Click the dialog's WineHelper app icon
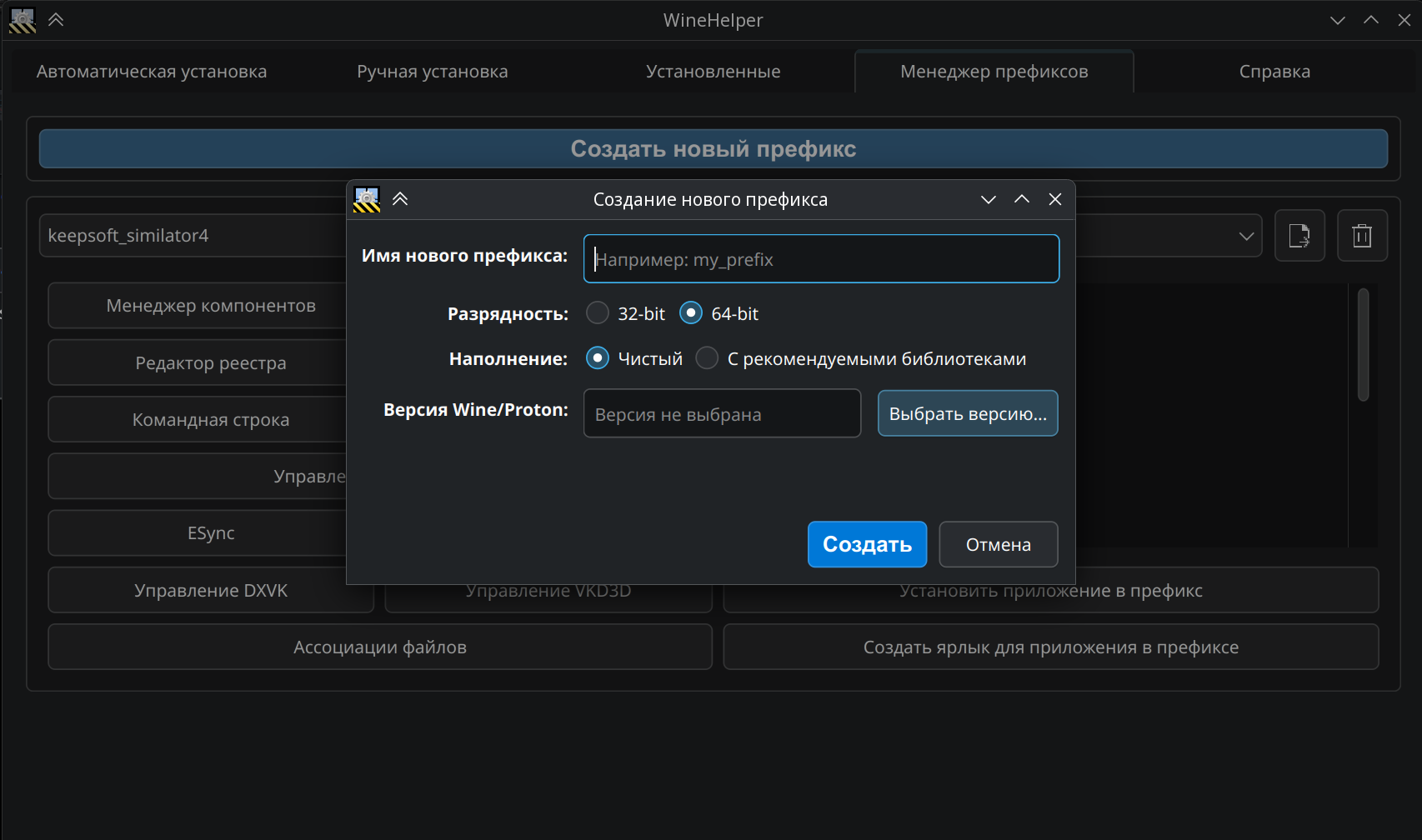The height and width of the screenshot is (840, 1422). (x=367, y=199)
